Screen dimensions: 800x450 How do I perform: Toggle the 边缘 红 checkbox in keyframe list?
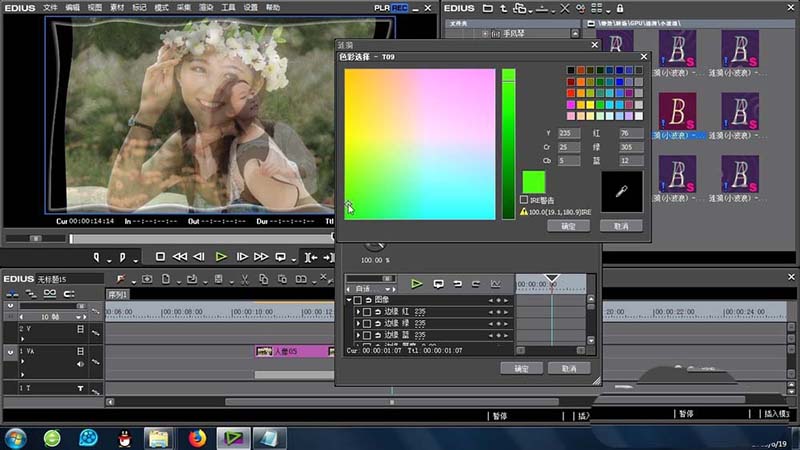(367, 312)
